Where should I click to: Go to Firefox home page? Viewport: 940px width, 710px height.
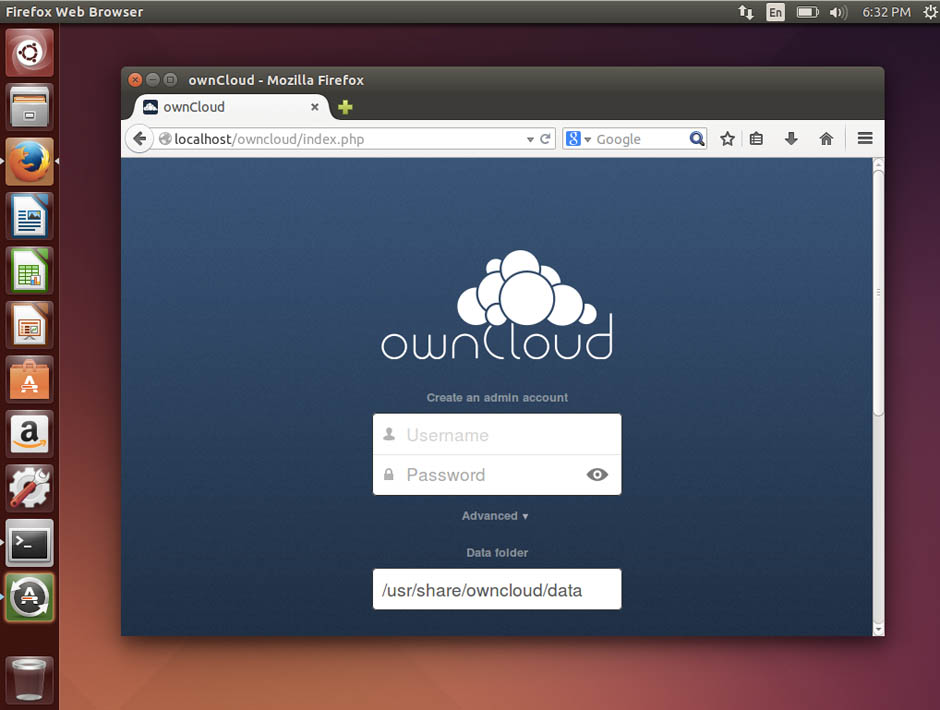tap(826, 139)
